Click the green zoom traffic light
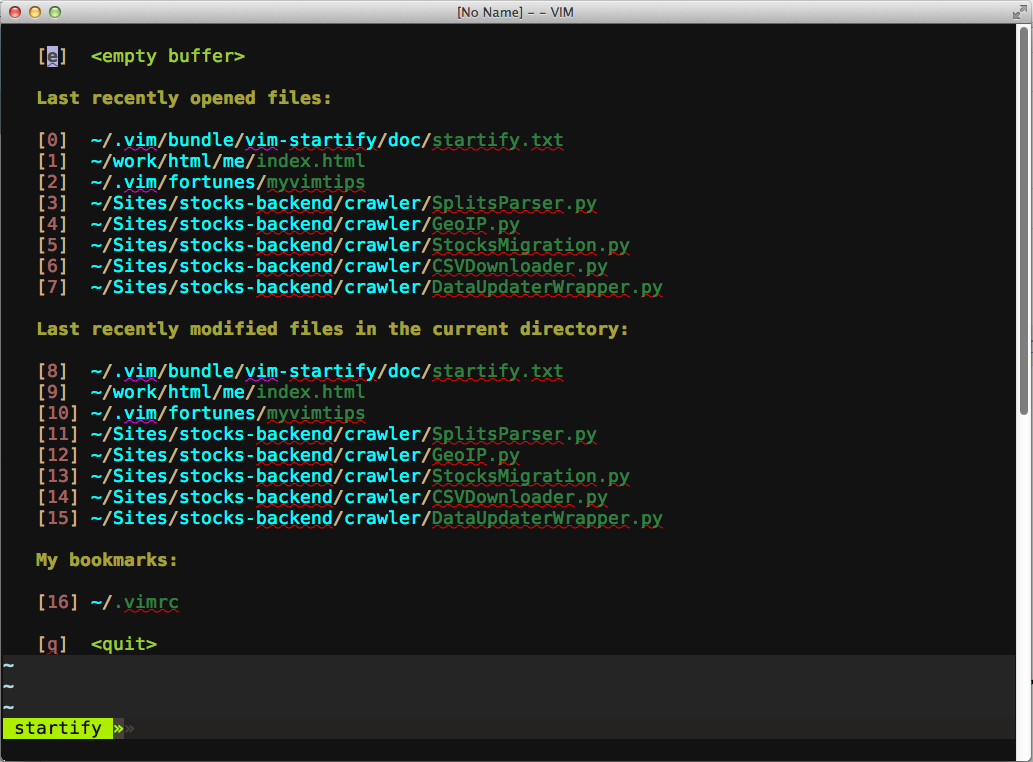 pos(54,11)
